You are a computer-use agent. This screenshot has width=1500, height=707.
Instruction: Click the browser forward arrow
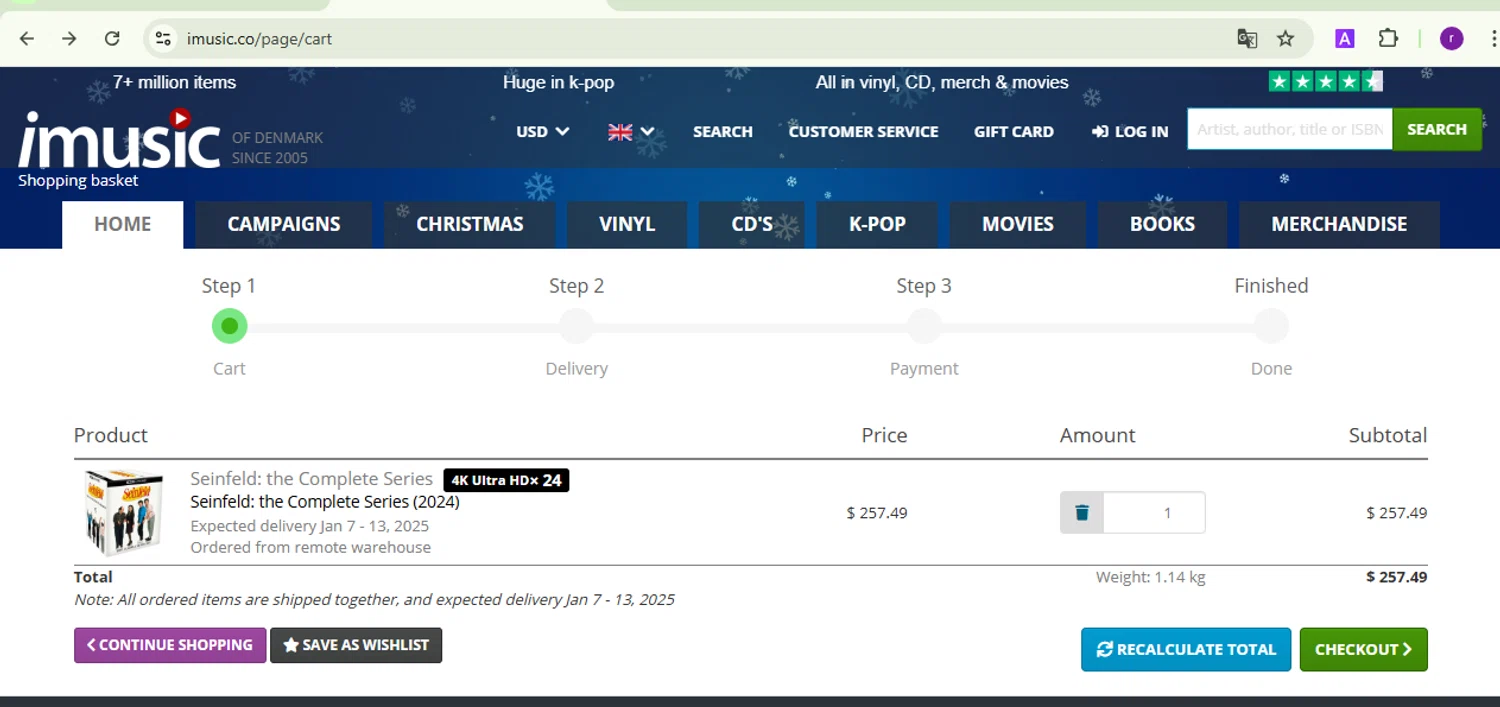pyautogui.click(x=69, y=39)
